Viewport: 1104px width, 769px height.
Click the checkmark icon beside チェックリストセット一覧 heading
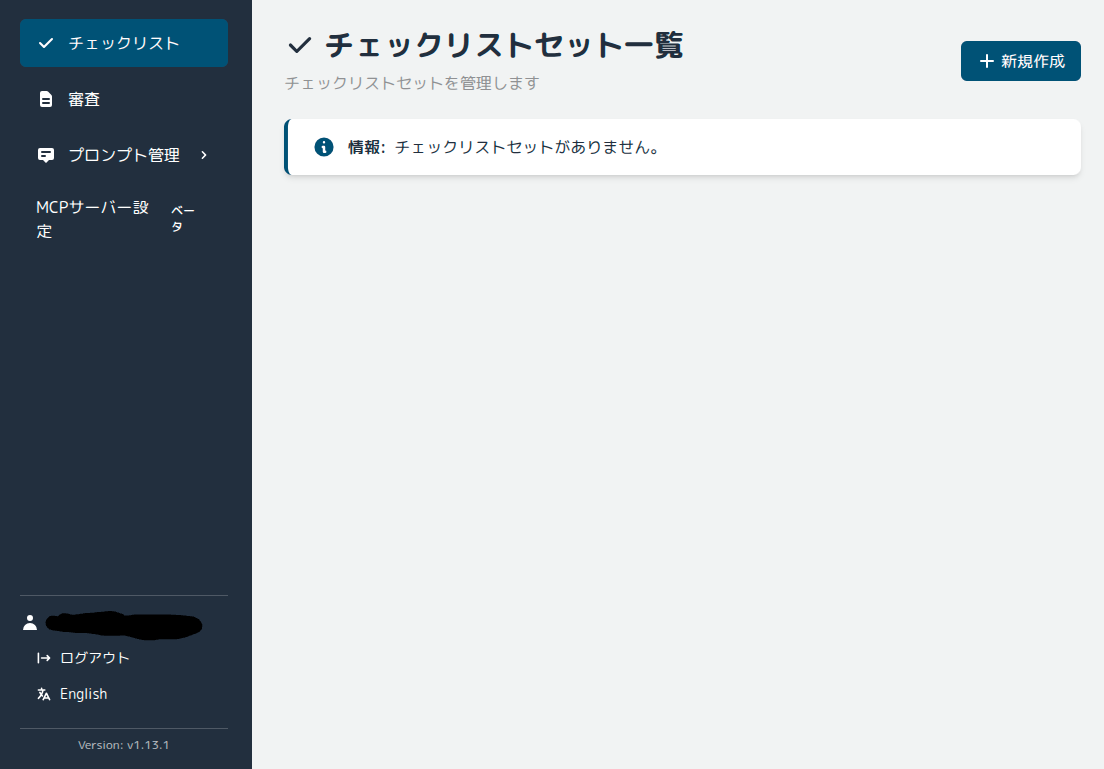[299, 44]
